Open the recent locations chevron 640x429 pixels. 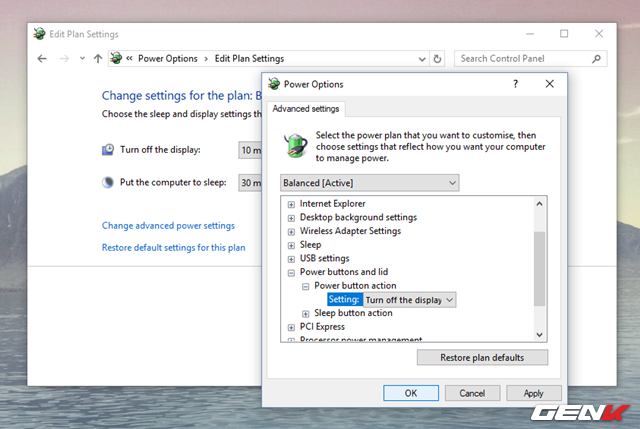[82, 58]
